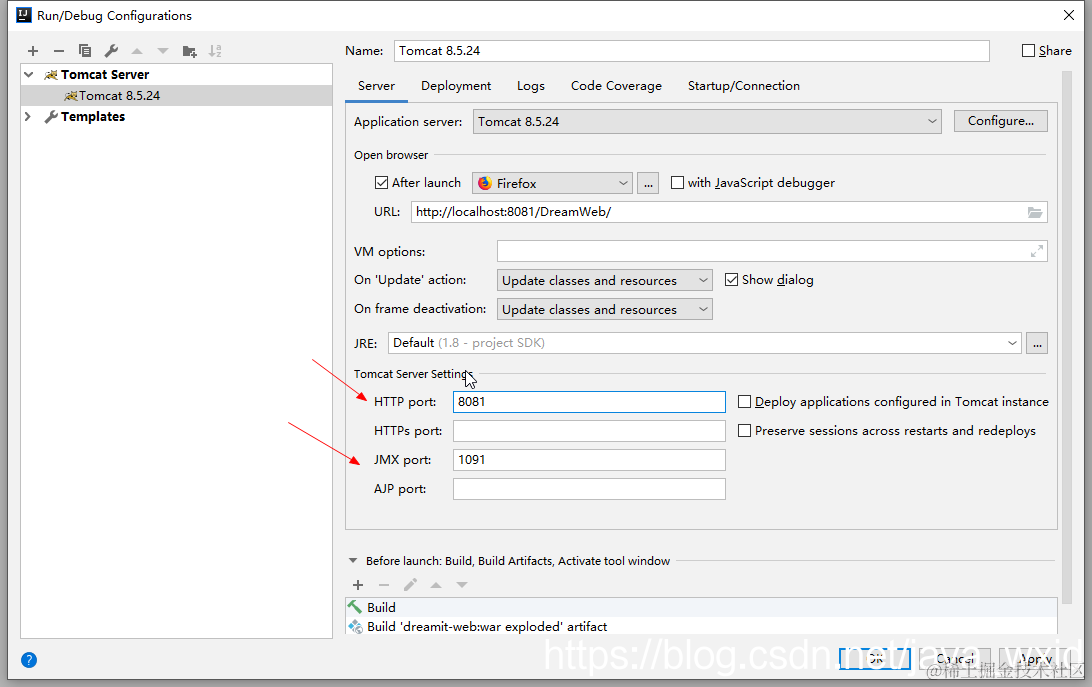The width and height of the screenshot is (1092, 687).
Task: Remove configuration with minus icon
Action: [x=58, y=51]
